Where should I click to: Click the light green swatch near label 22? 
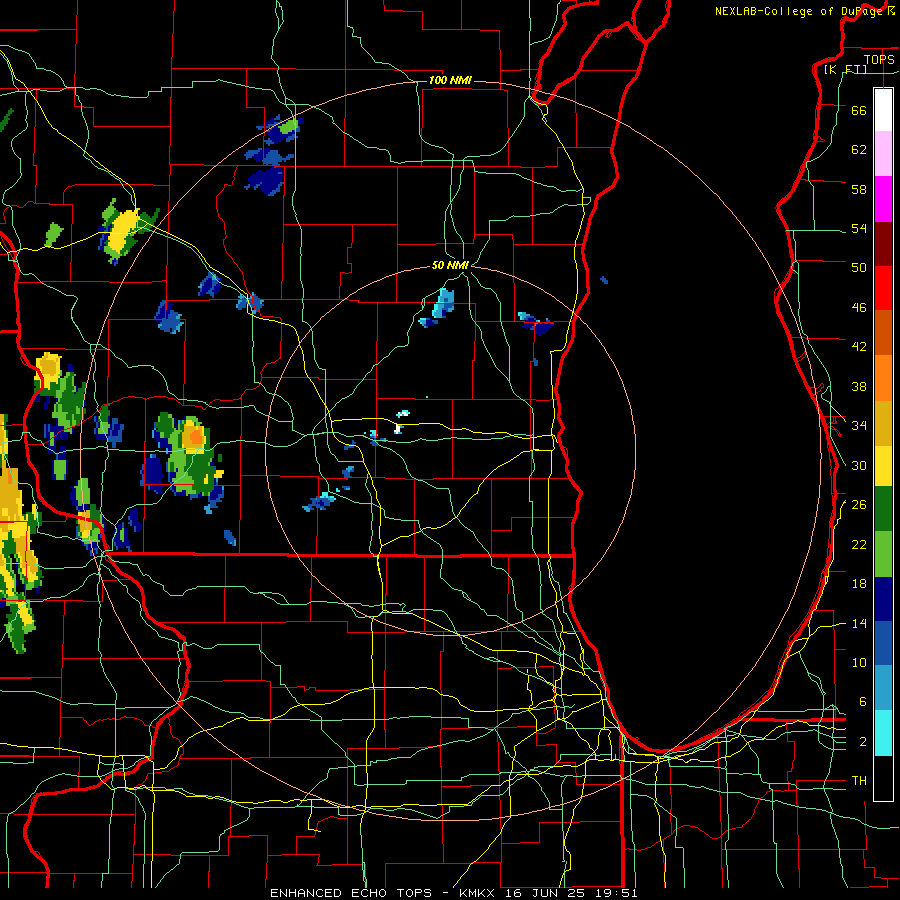883,554
